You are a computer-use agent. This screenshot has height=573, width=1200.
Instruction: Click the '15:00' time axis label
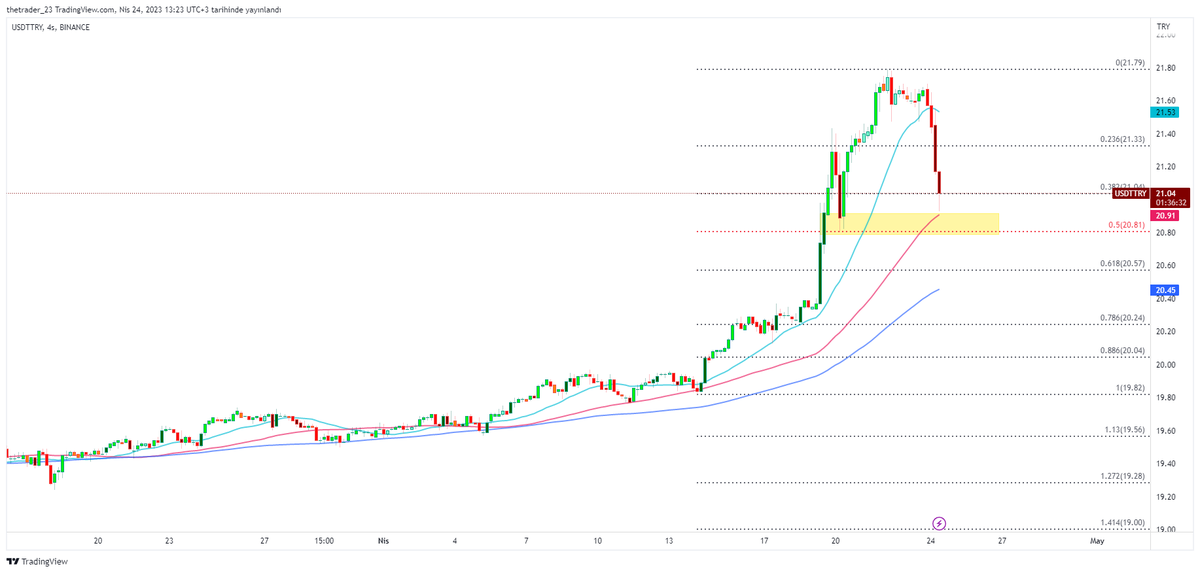pos(324,541)
